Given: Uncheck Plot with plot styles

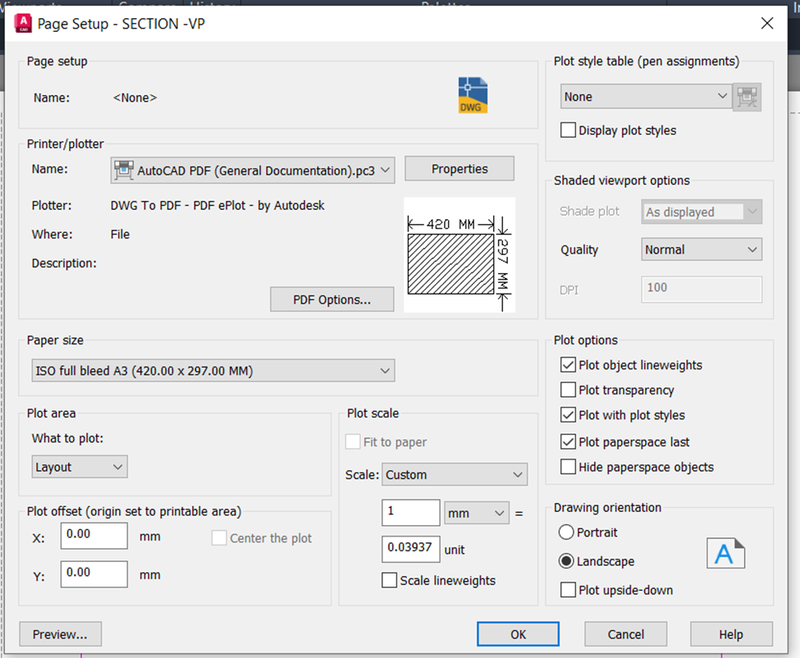Looking at the screenshot, I should (x=568, y=415).
